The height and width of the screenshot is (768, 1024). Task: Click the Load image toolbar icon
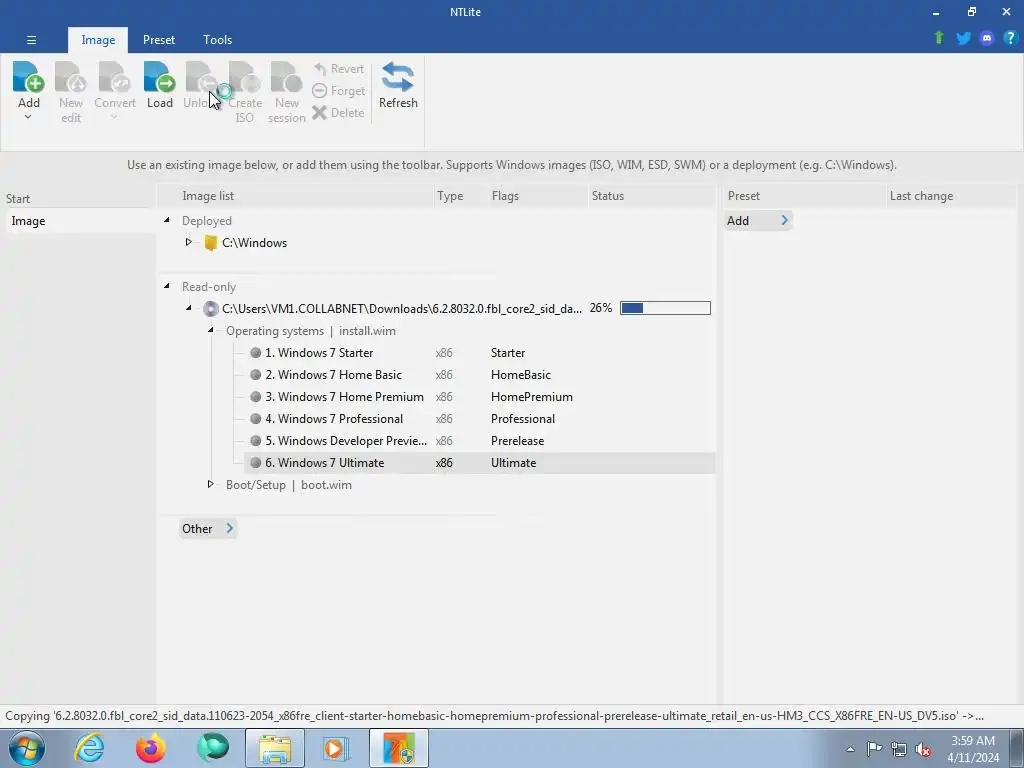click(159, 77)
